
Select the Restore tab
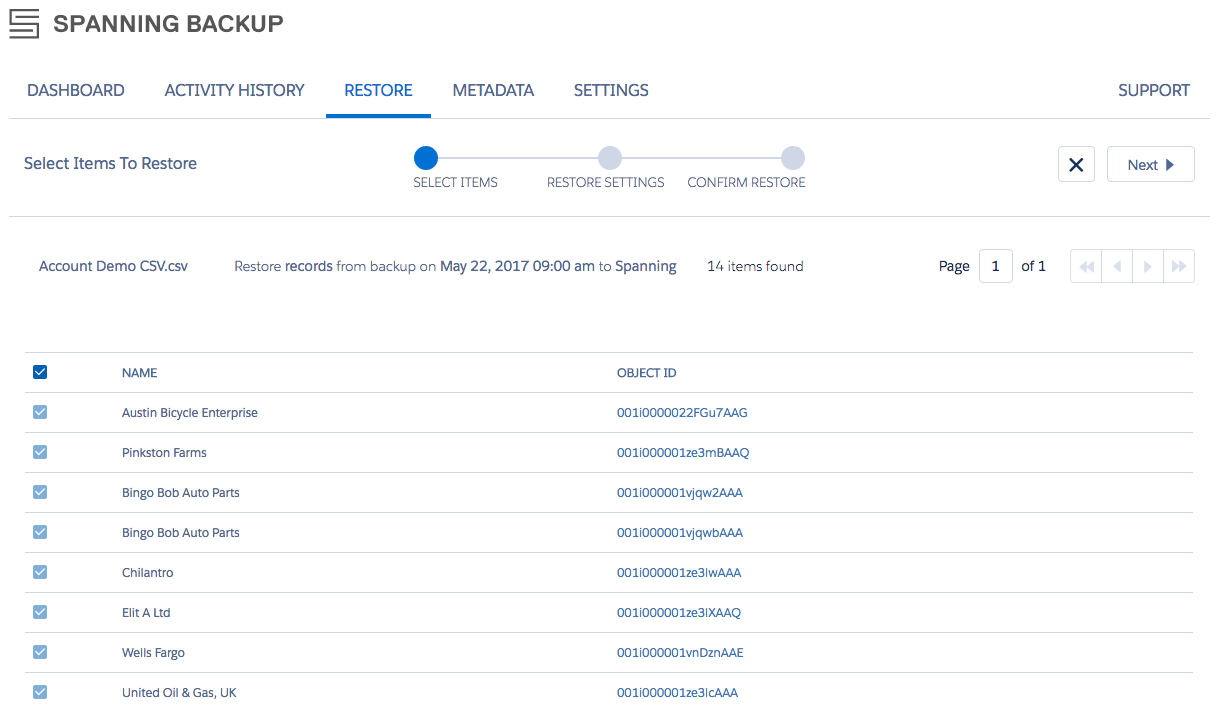point(378,90)
